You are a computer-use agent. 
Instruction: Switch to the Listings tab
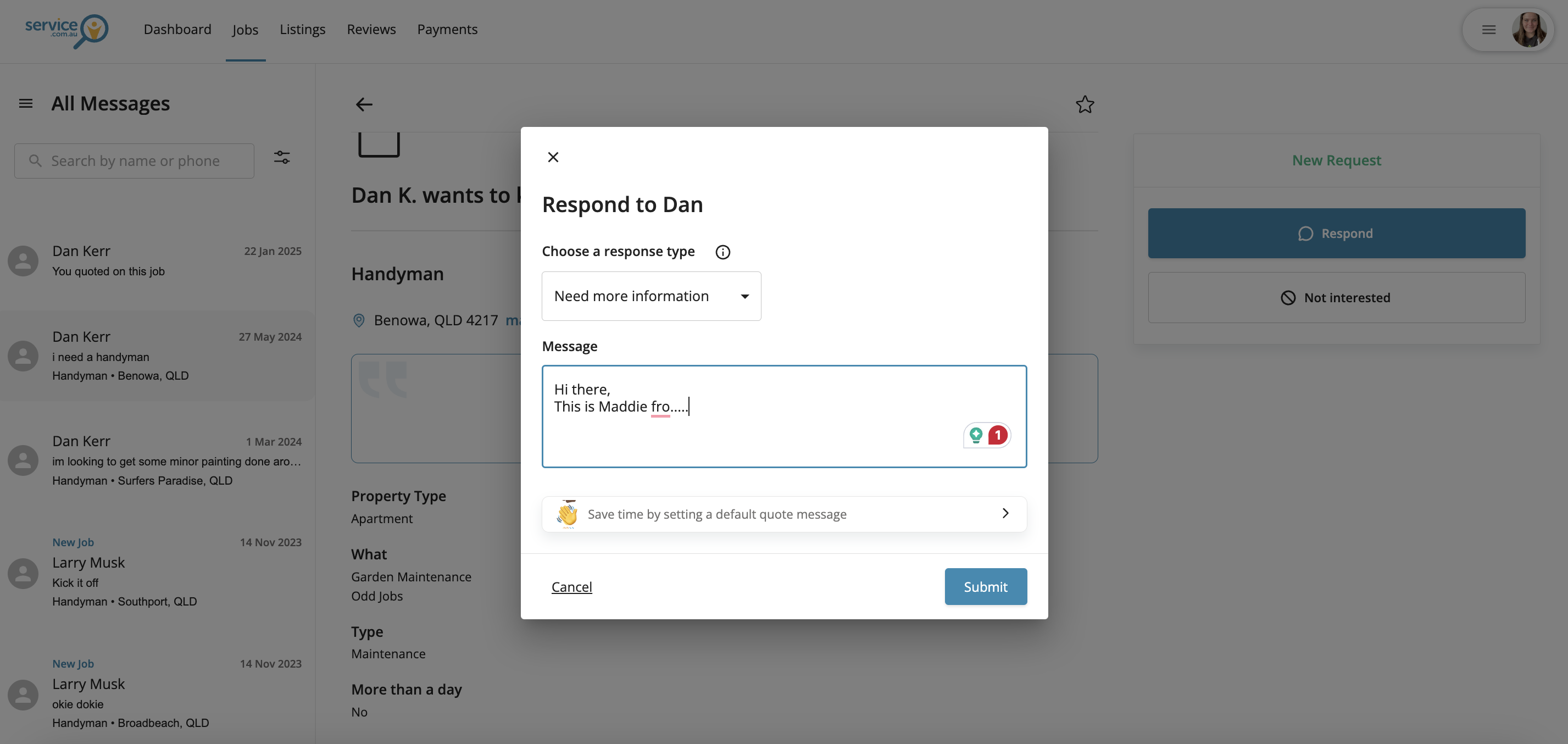[x=302, y=29]
